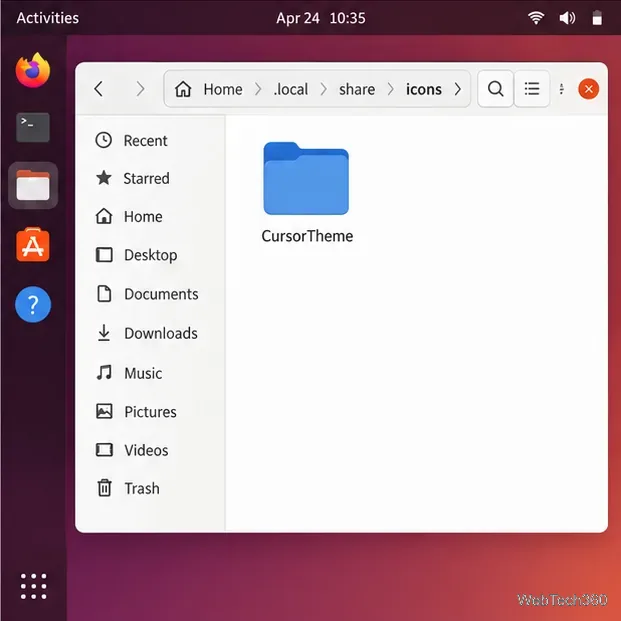The width and height of the screenshot is (621, 621).
Task: Open Ubuntu Software from the dock
Action: 33,245
